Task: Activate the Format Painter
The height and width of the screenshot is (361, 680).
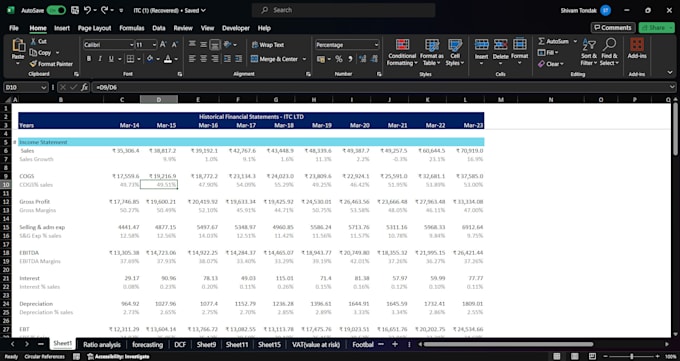Action: 51,64
